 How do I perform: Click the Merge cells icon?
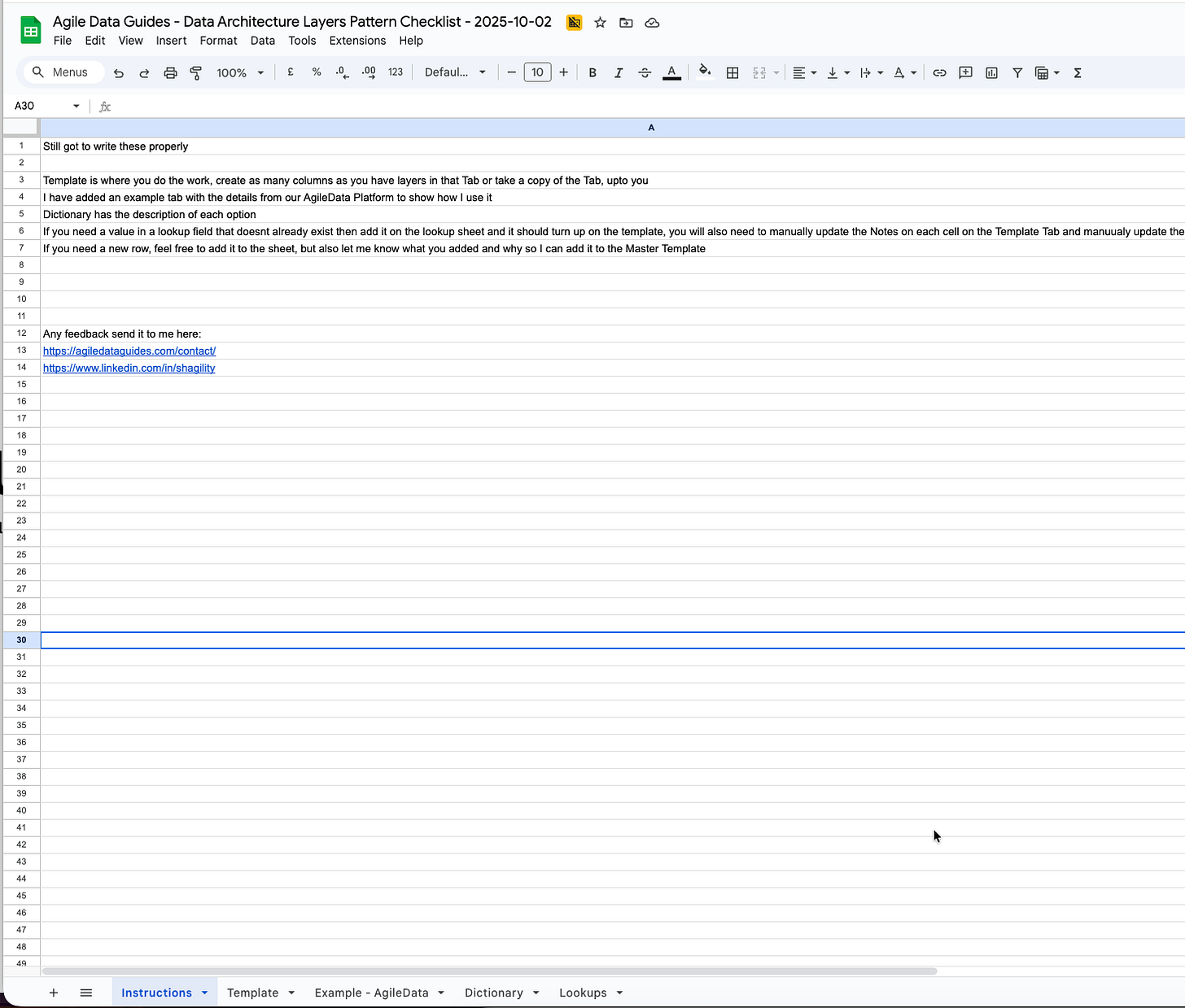click(x=759, y=73)
